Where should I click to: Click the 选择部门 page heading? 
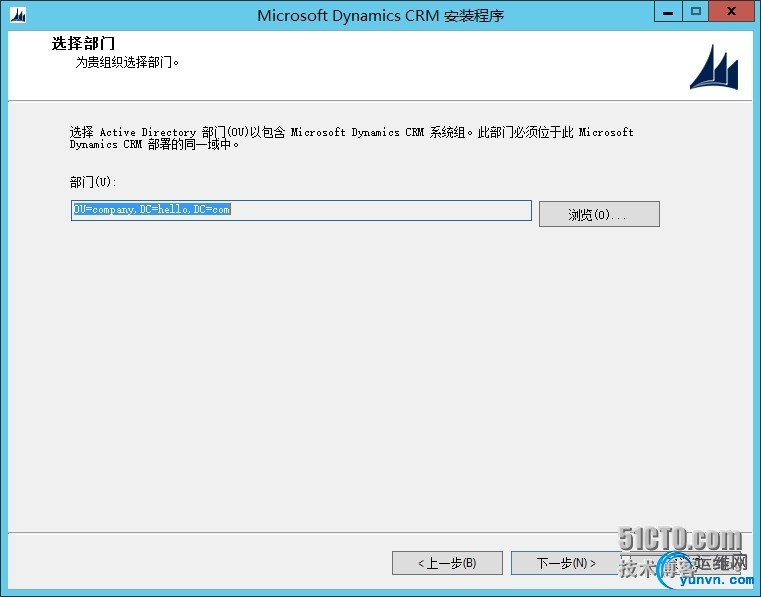(x=83, y=43)
